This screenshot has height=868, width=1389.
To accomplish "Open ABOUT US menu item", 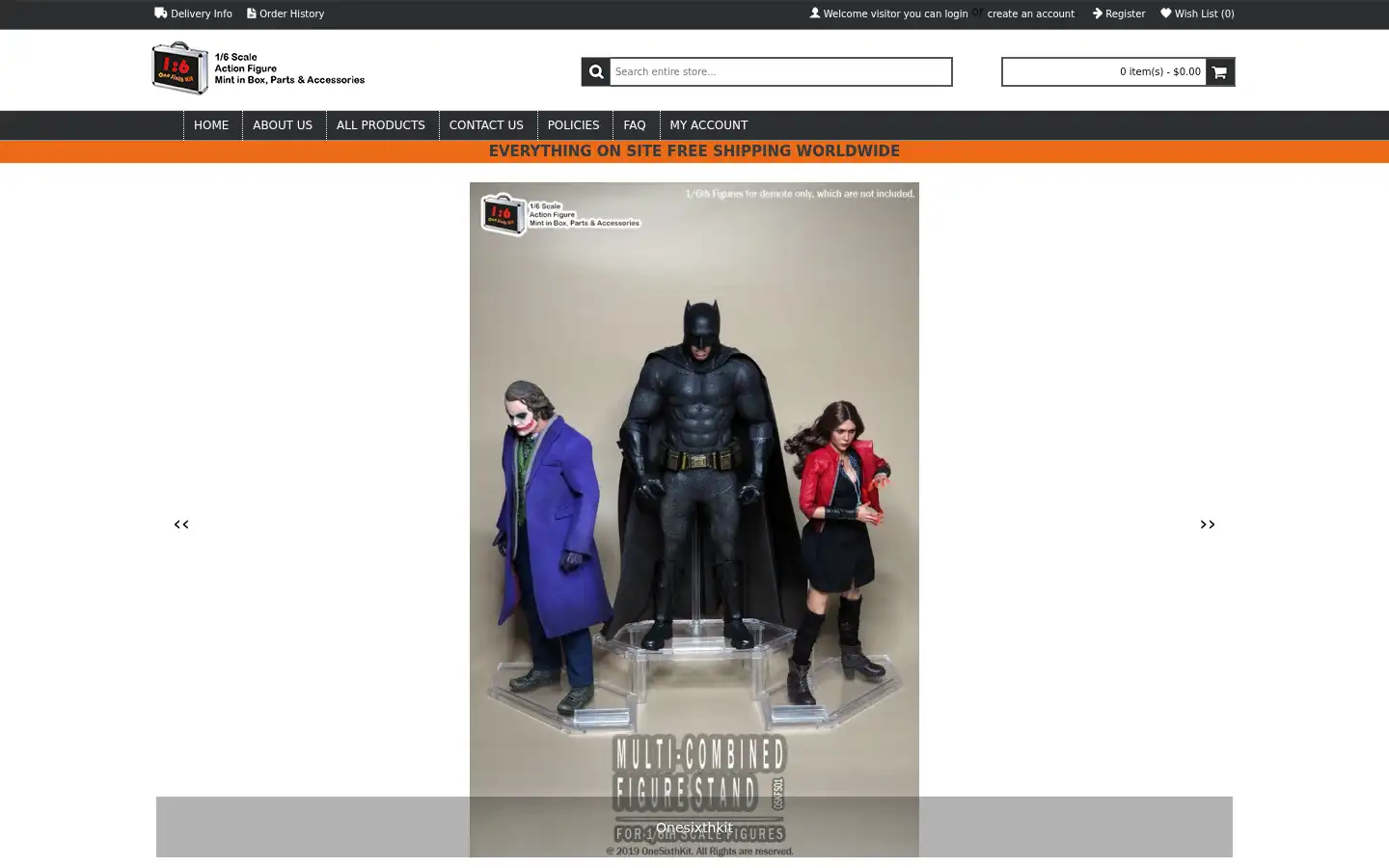I will click(283, 125).
